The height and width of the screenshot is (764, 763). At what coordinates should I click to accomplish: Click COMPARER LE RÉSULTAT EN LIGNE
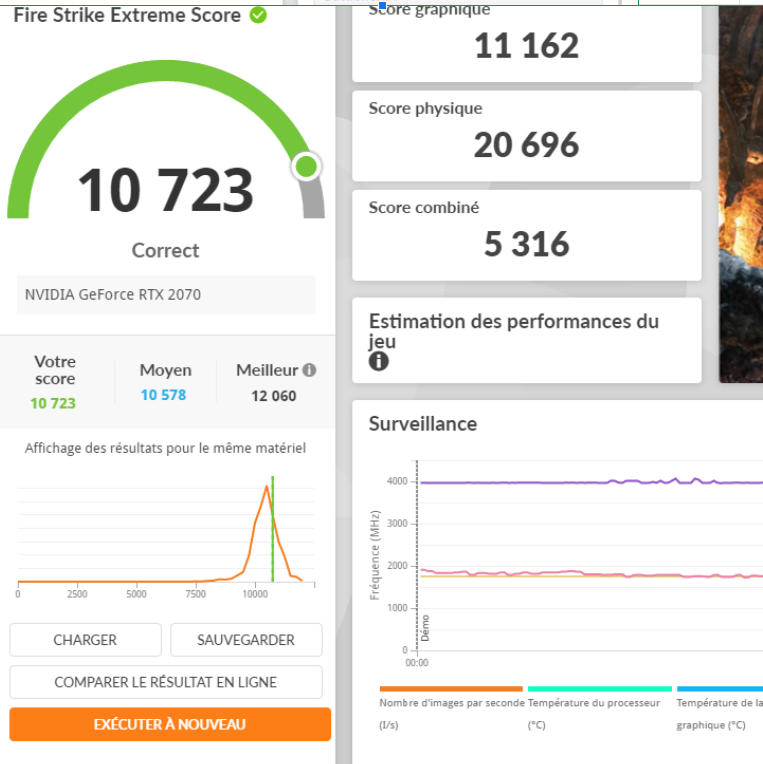166,682
